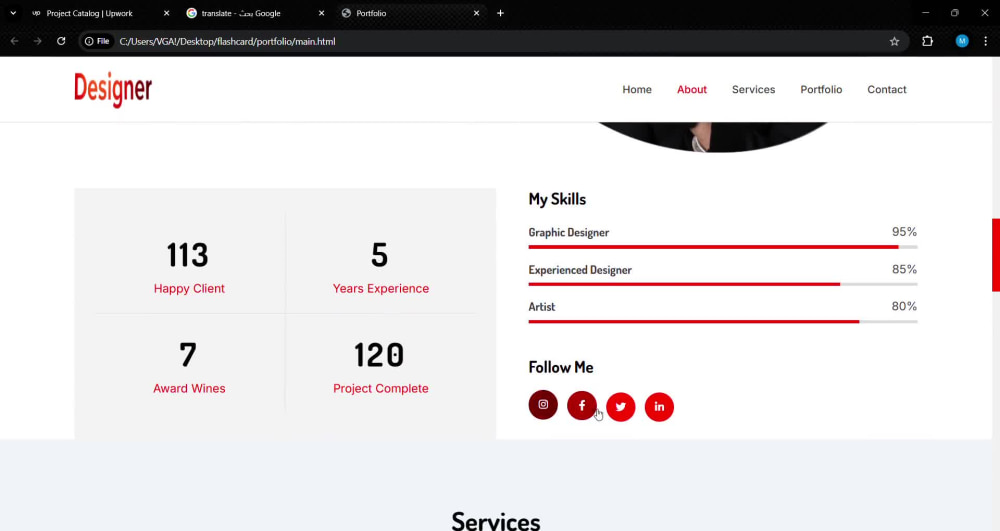Screen dimensions: 1000x531
Task: Expand the tab search dropdown arrow
Action: pos(13,13)
